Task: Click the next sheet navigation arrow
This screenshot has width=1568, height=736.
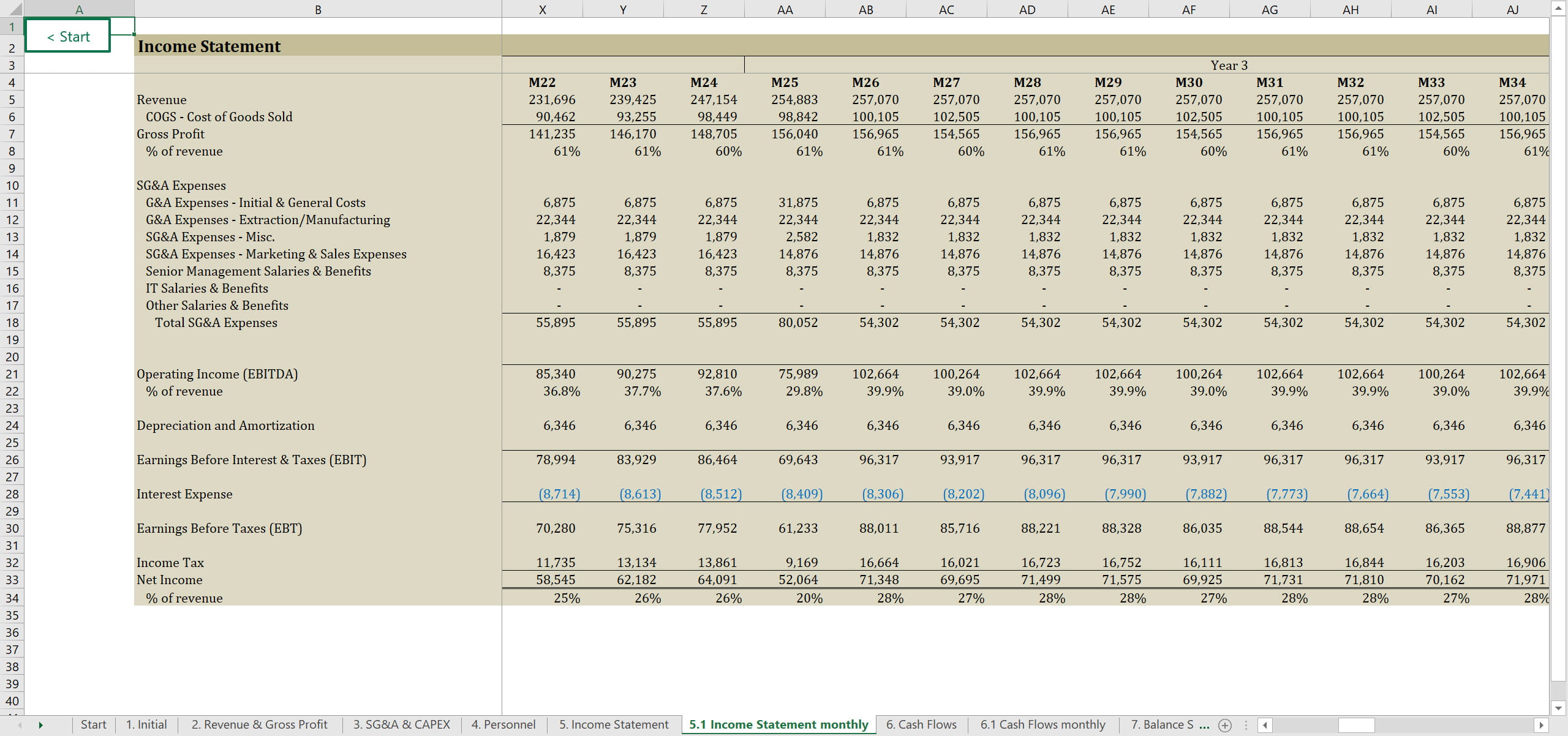Action: 40,725
